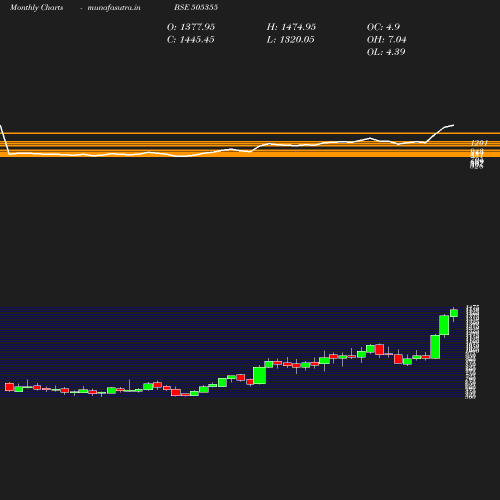Click the 'OL: 4.39' reading
Image resolution: width=500 pixels, height=500 pixels.
coord(386,52)
